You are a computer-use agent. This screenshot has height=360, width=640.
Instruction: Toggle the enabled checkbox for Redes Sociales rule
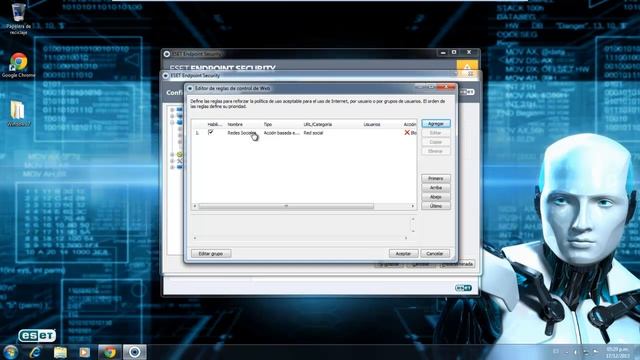click(211, 132)
